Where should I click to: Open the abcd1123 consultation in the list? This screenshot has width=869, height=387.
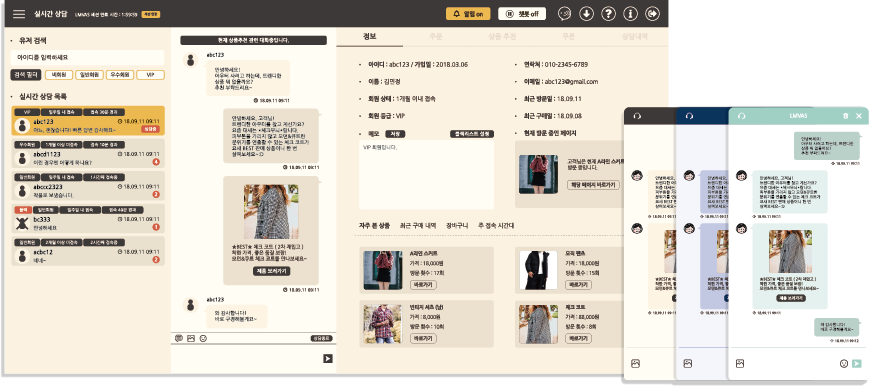click(x=88, y=154)
